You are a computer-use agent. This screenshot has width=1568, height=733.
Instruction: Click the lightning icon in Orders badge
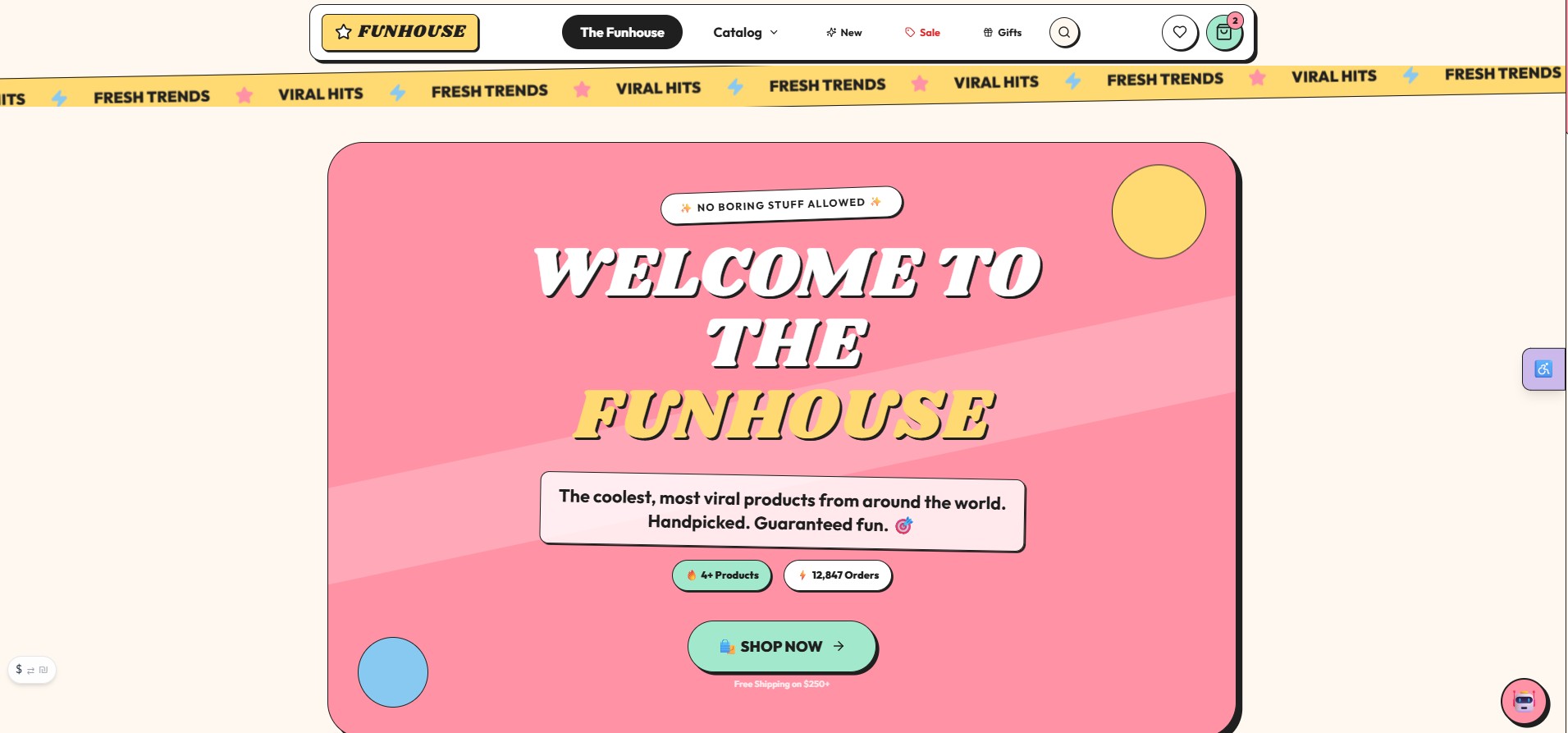pyautogui.click(x=802, y=575)
